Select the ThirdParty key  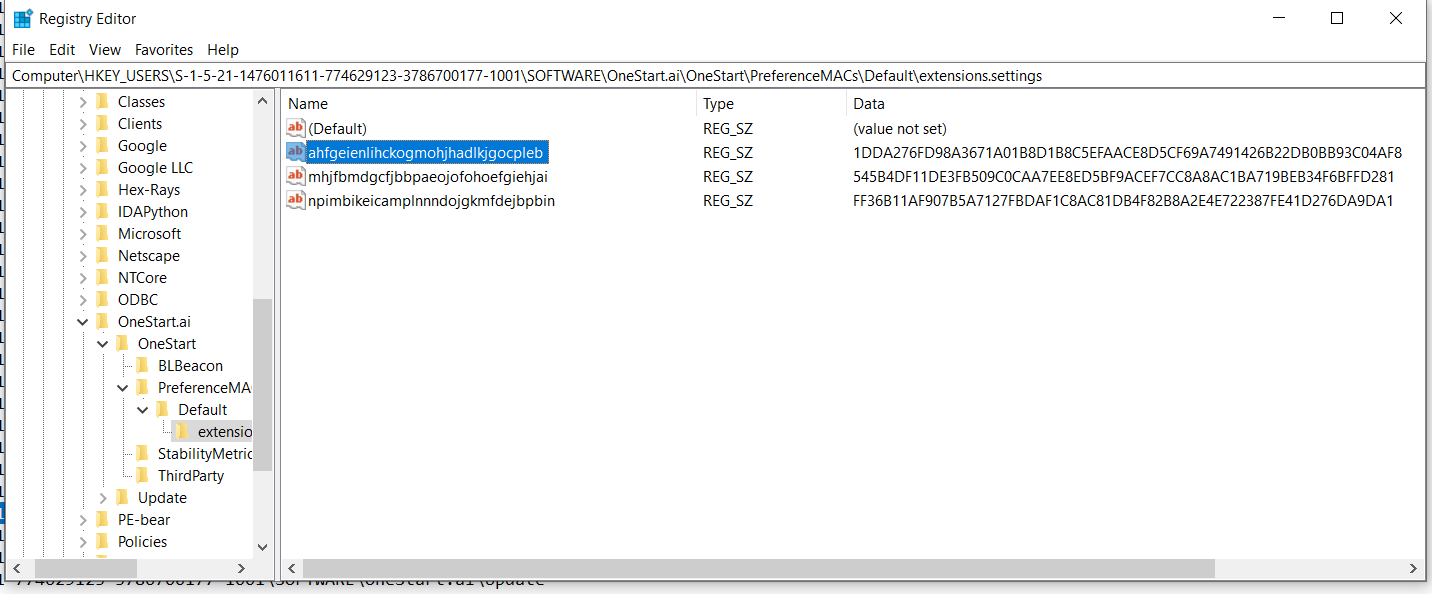click(x=191, y=476)
